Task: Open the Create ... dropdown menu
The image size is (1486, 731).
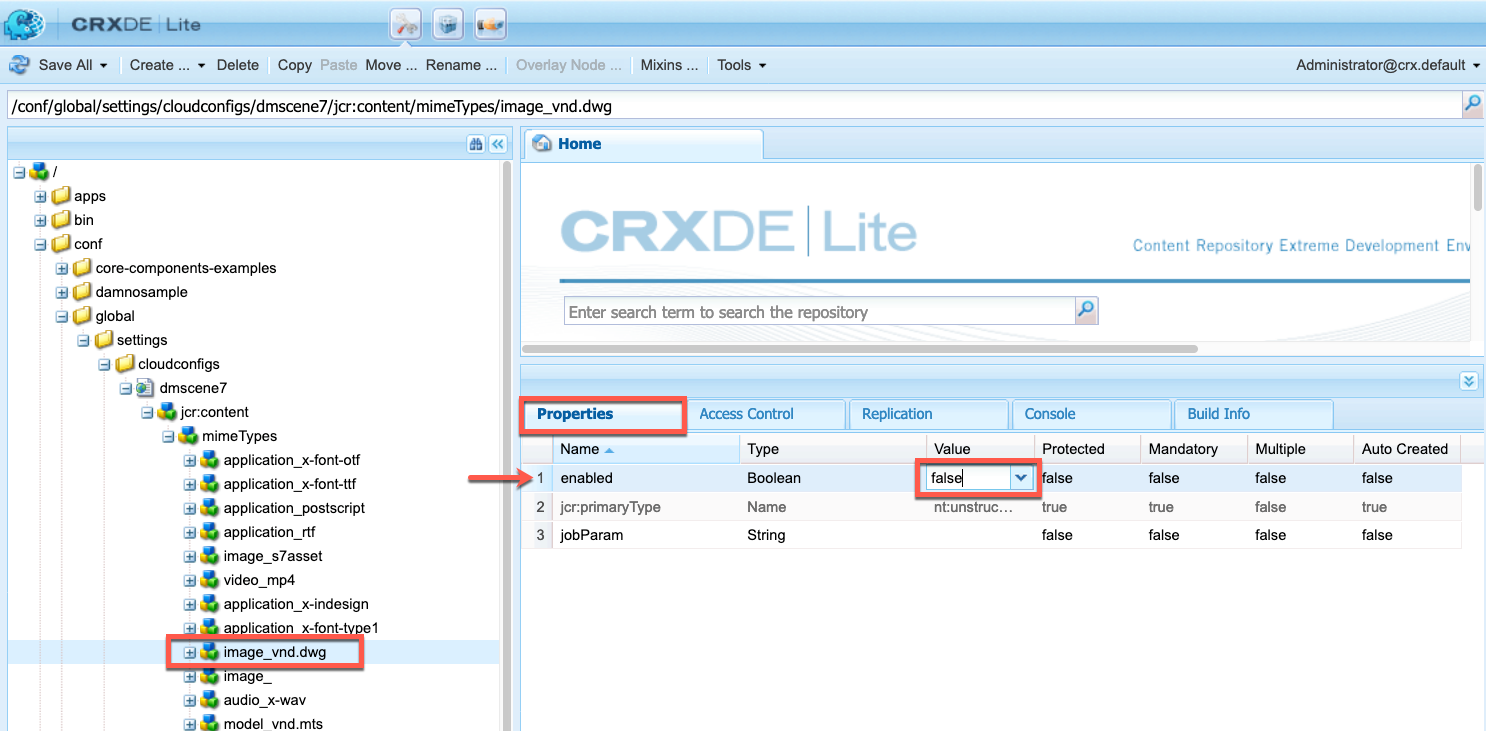Action: pos(167,65)
